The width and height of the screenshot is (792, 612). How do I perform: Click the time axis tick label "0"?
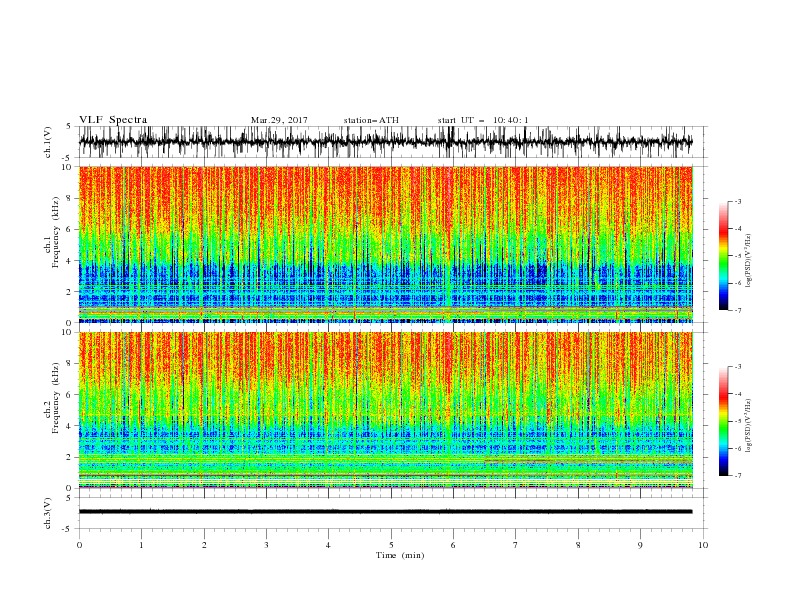pyautogui.click(x=79, y=545)
